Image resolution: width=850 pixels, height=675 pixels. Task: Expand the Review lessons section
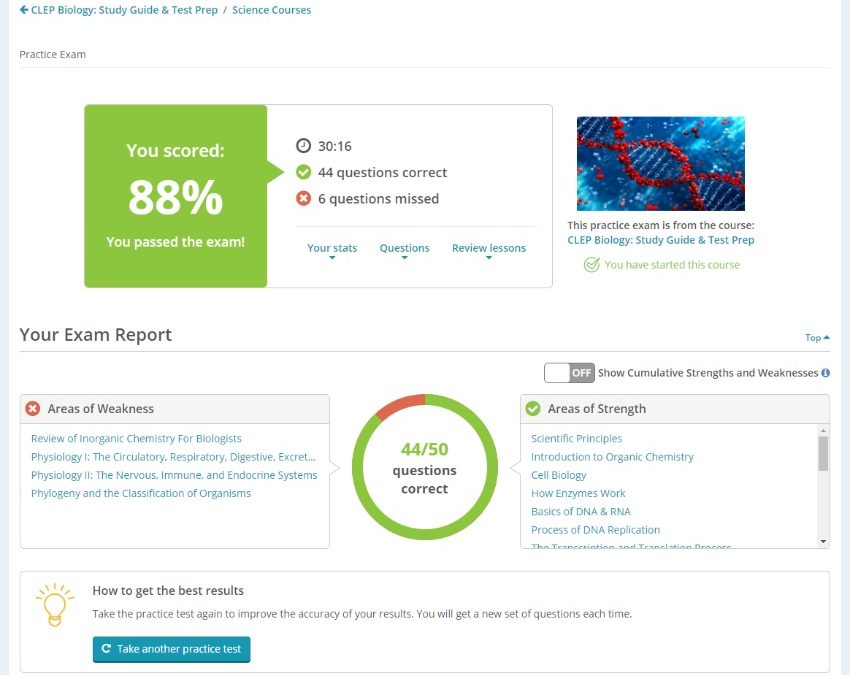[x=489, y=249]
